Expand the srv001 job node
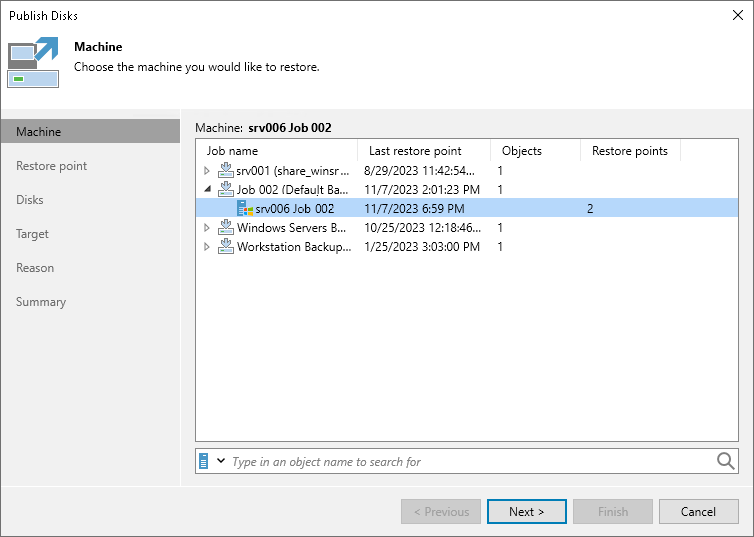 tap(207, 170)
